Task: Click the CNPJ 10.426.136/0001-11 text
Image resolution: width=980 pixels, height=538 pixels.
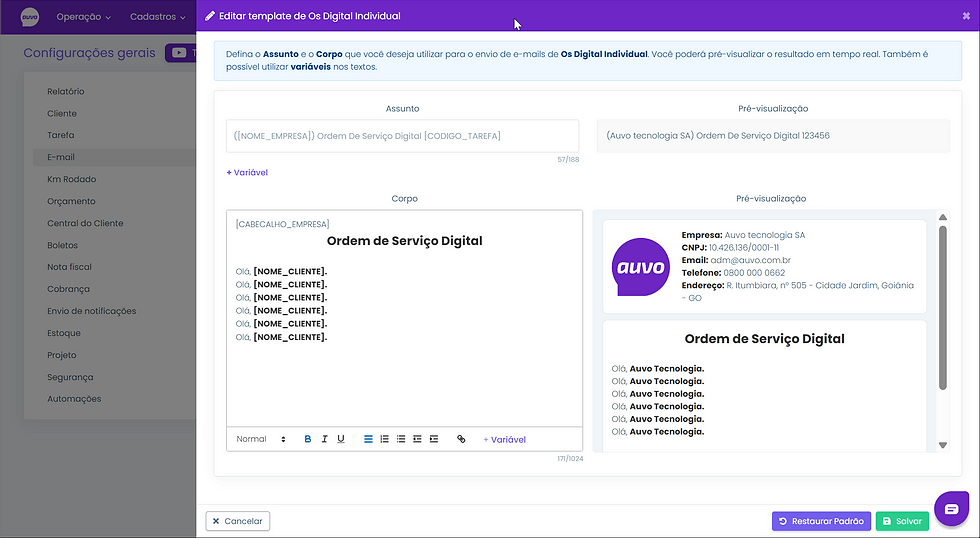Action: tap(730, 247)
